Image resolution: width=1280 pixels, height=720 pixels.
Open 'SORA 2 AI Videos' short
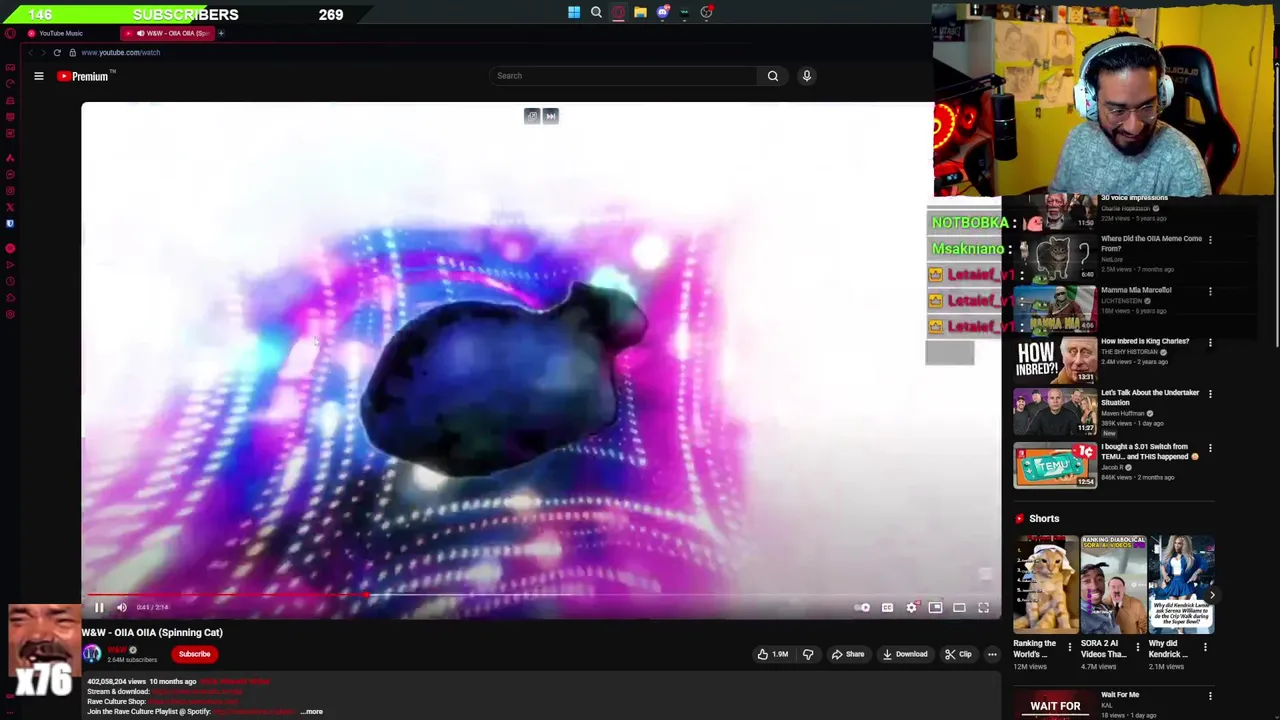click(1113, 585)
